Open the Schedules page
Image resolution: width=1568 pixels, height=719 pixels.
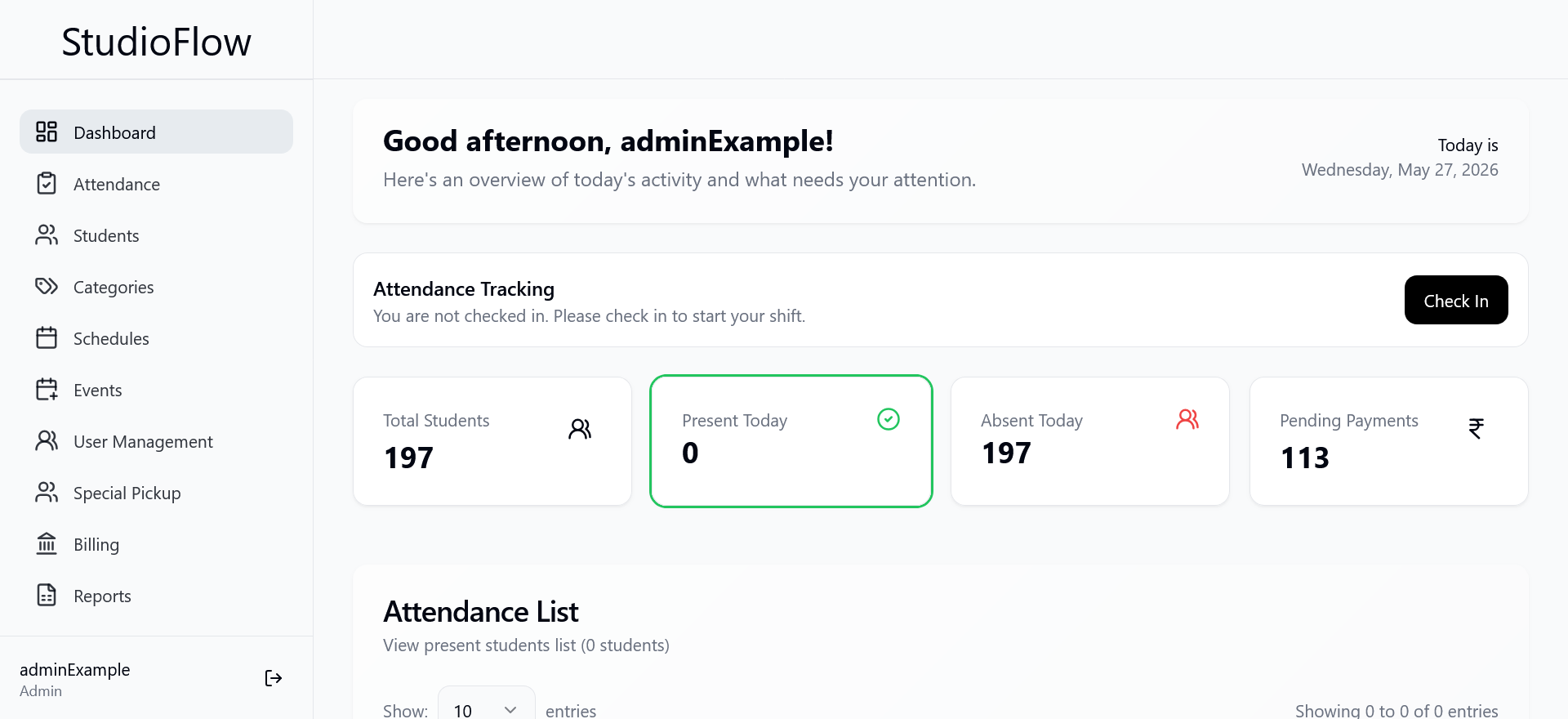156,337
